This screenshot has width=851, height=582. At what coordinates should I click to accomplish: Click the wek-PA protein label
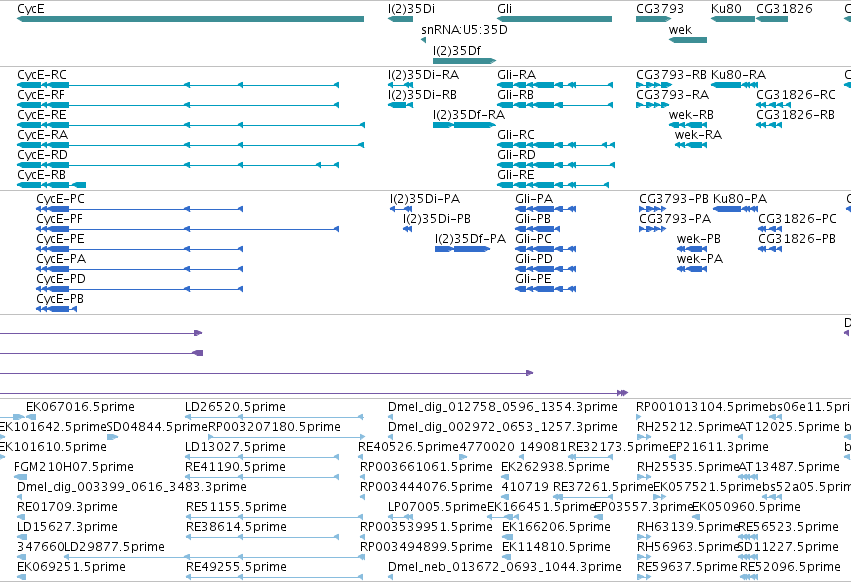click(700, 259)
